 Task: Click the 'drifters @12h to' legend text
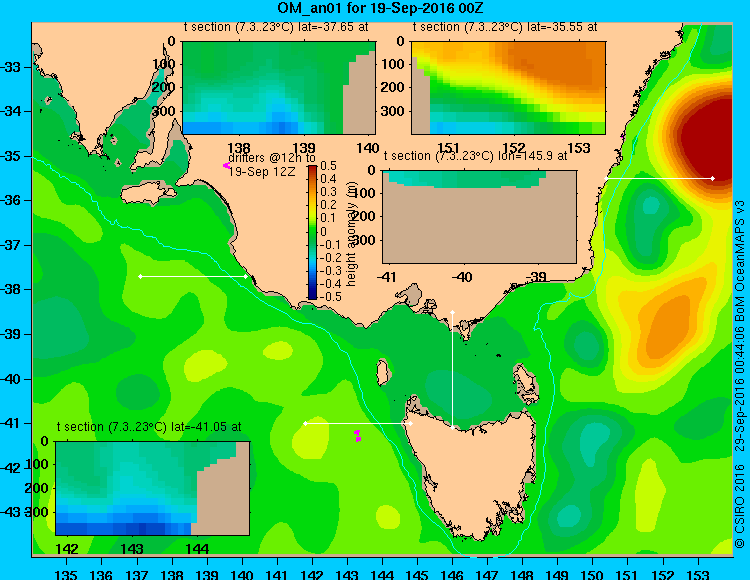click(272, 158)
